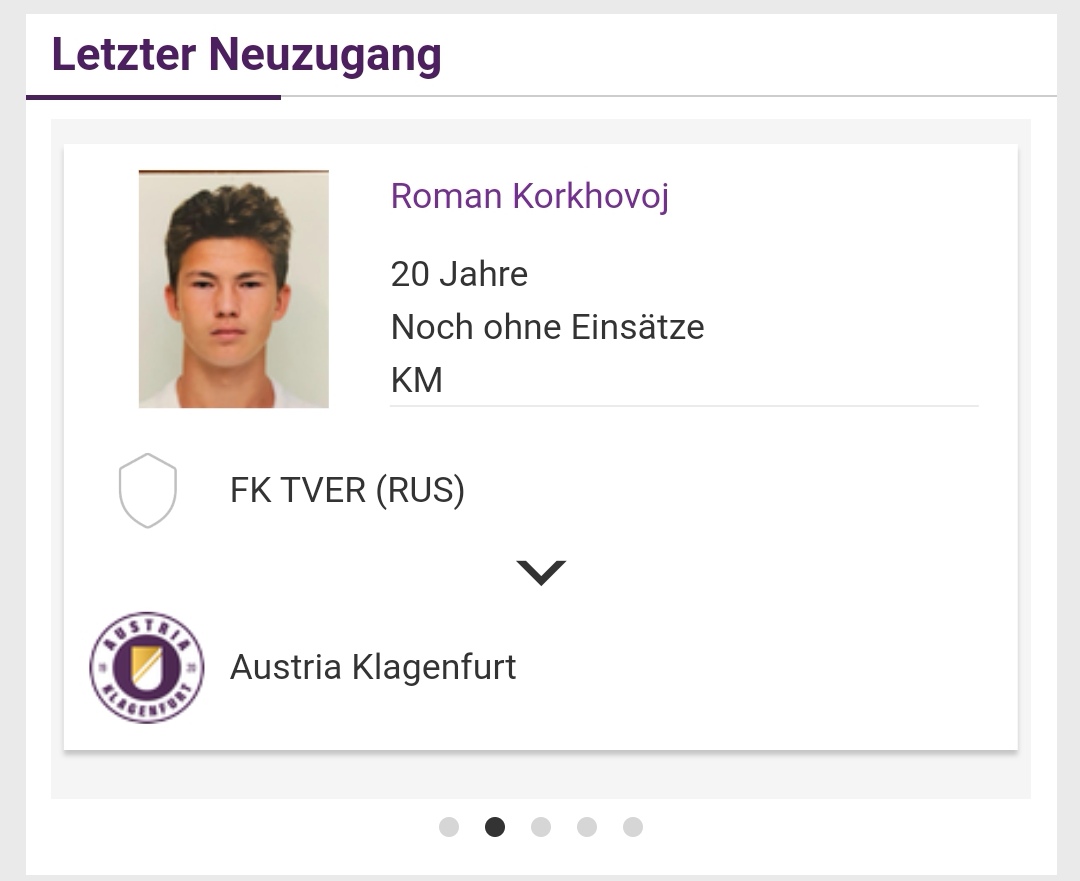Viewport: 1080px width, 881px height.
Task: Click the player portrait photo
Action: pos(234,289)
